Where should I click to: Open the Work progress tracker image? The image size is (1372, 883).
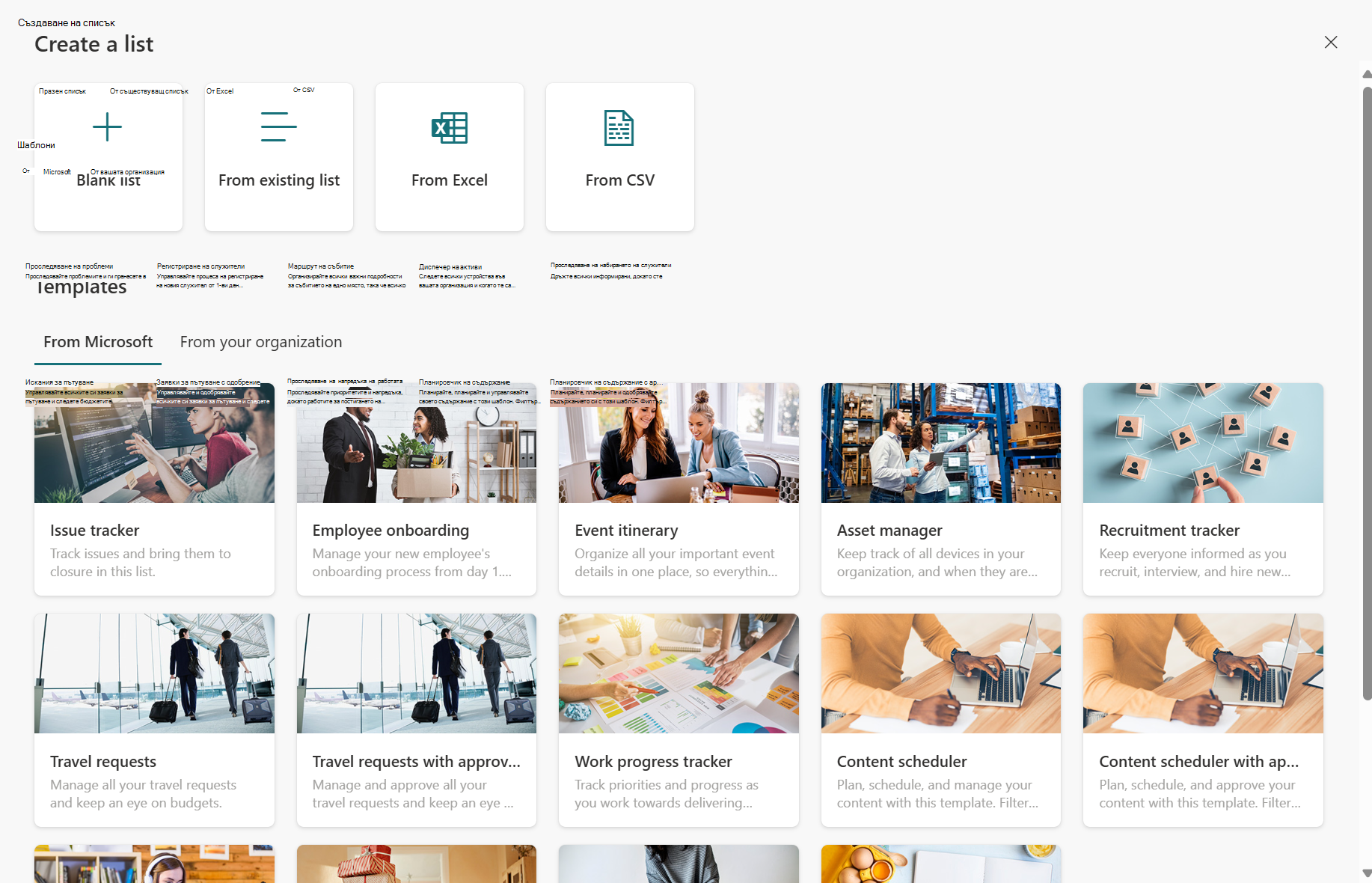[x=679, y=673]
